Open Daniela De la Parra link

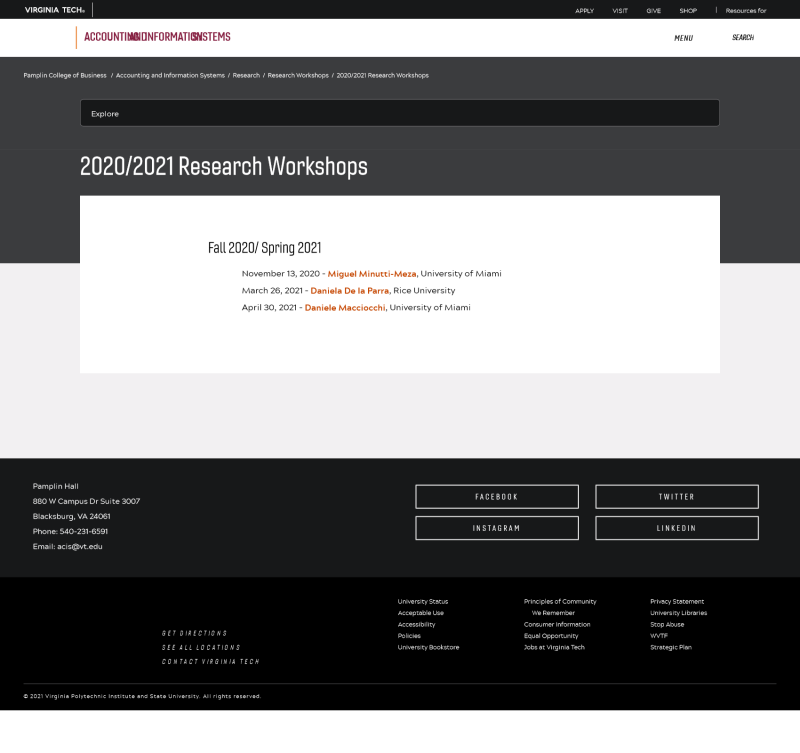(x=349, y=291)
